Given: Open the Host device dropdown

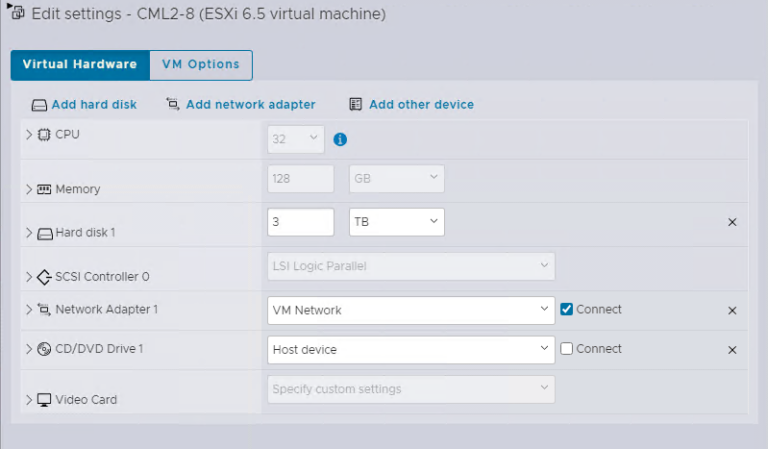Looking at the screenshot, I should [410, 350].
